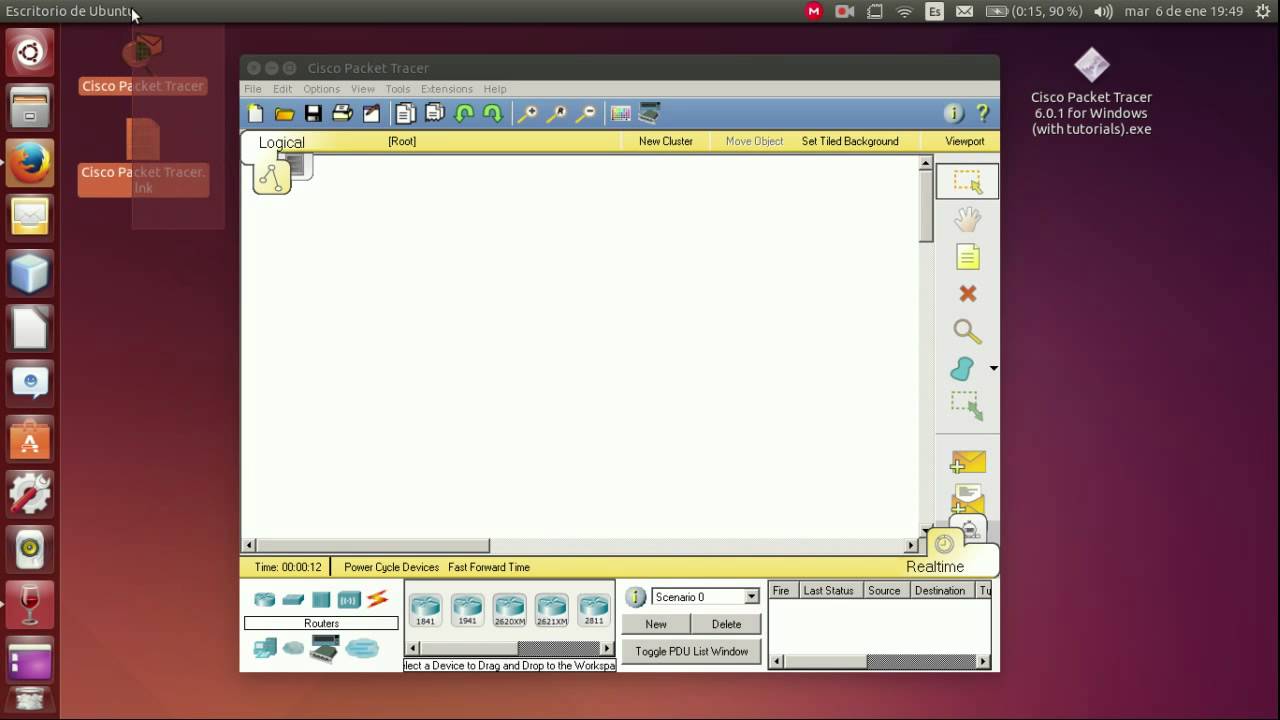Click Toggle PDU List Window button
The image size is (1280, 720).
692,652
